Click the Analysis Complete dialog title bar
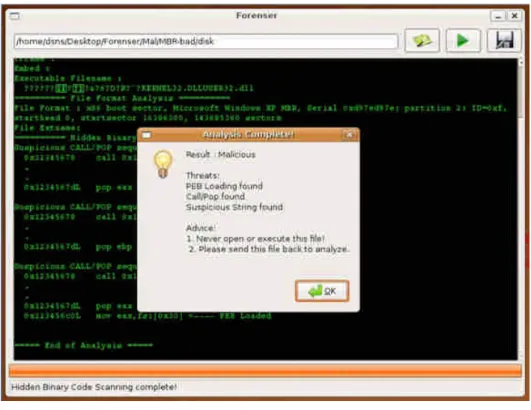Viewport: 531px width, 410px height. tap(248, 135)
